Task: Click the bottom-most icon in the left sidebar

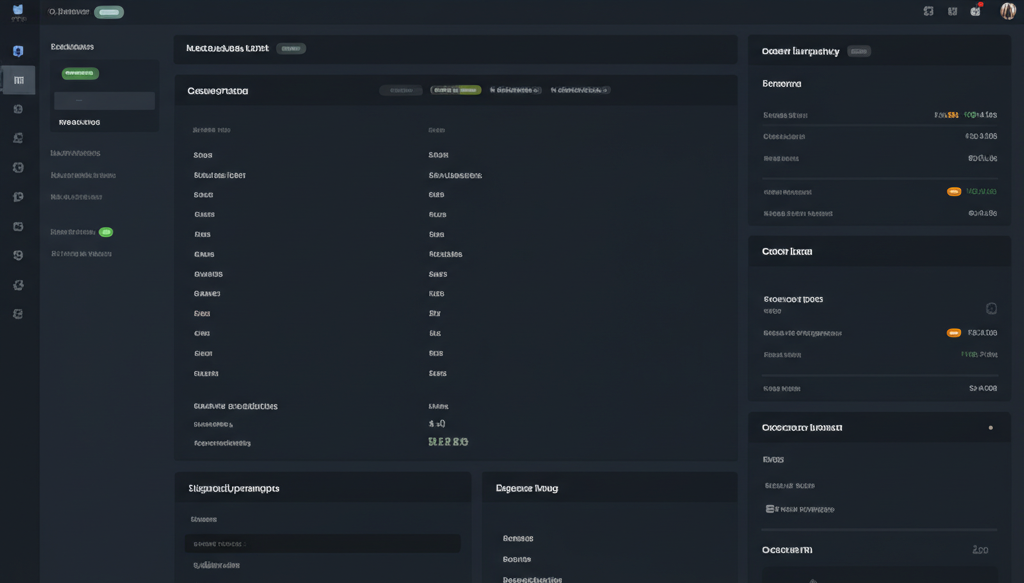Action: coord(18,314)
